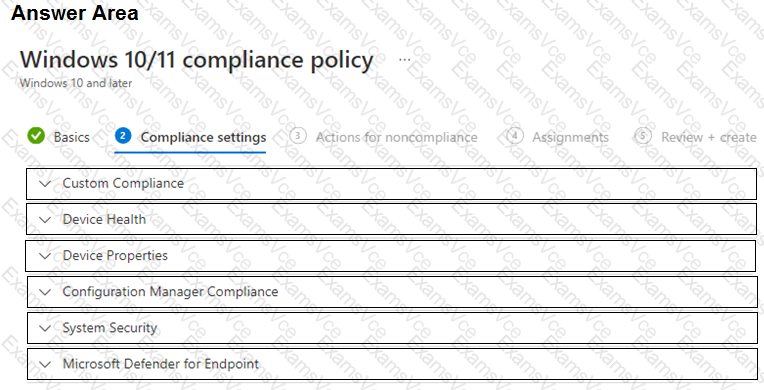The width and height of the screenshot is (764, 390).
Task: Click the step 5 circle icon
Action: (x=643, y=136)
